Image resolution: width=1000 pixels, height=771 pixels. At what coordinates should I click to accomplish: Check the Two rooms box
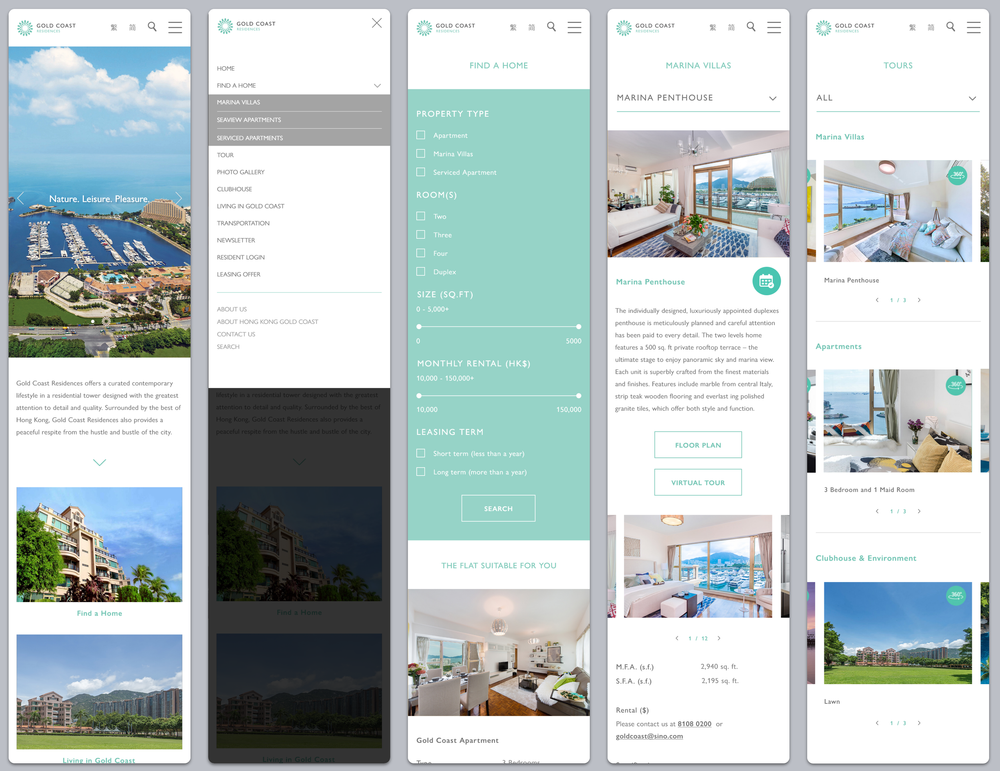(420, 216)
